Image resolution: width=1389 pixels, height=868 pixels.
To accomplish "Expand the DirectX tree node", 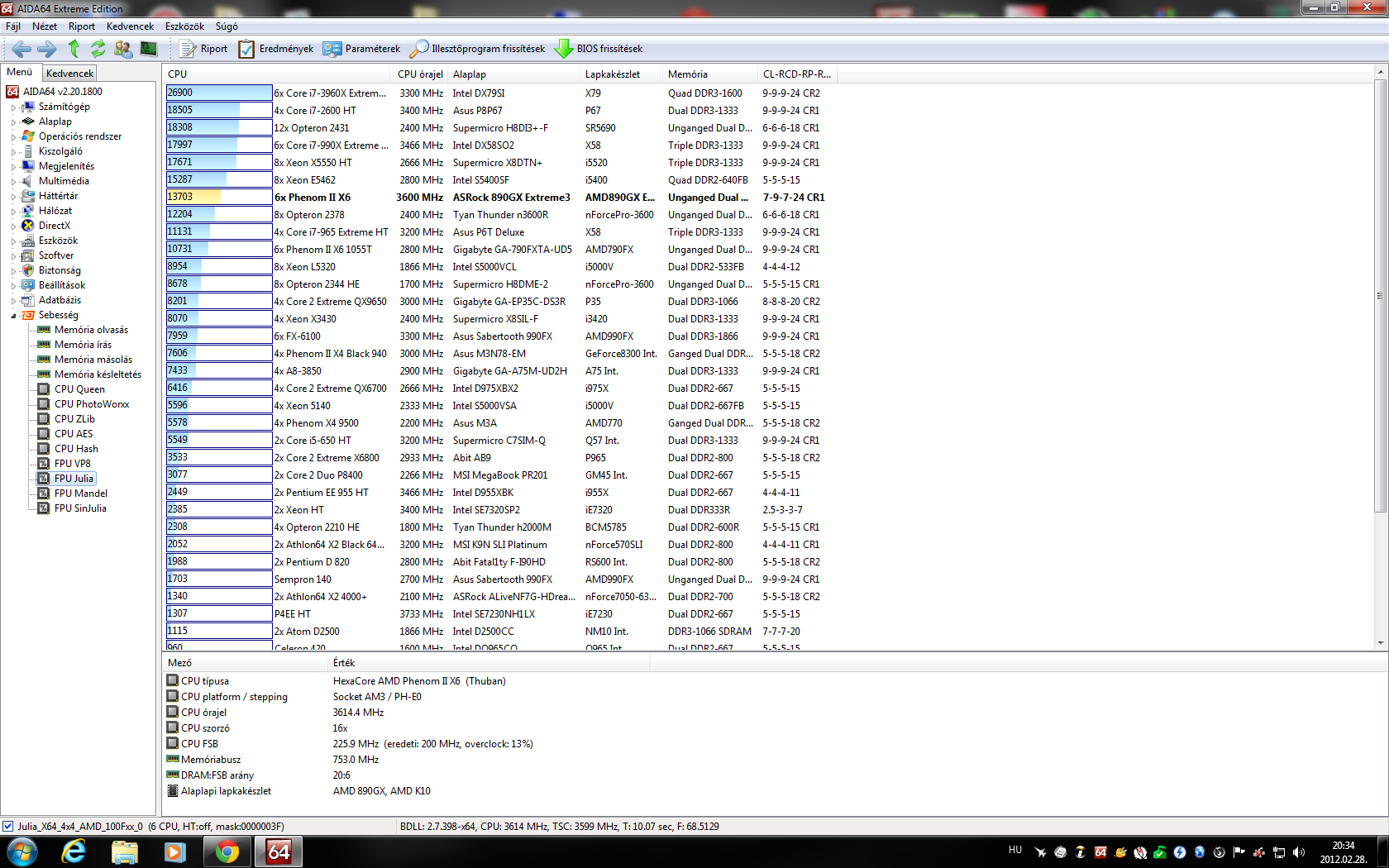I will click(x=13, y=226).
